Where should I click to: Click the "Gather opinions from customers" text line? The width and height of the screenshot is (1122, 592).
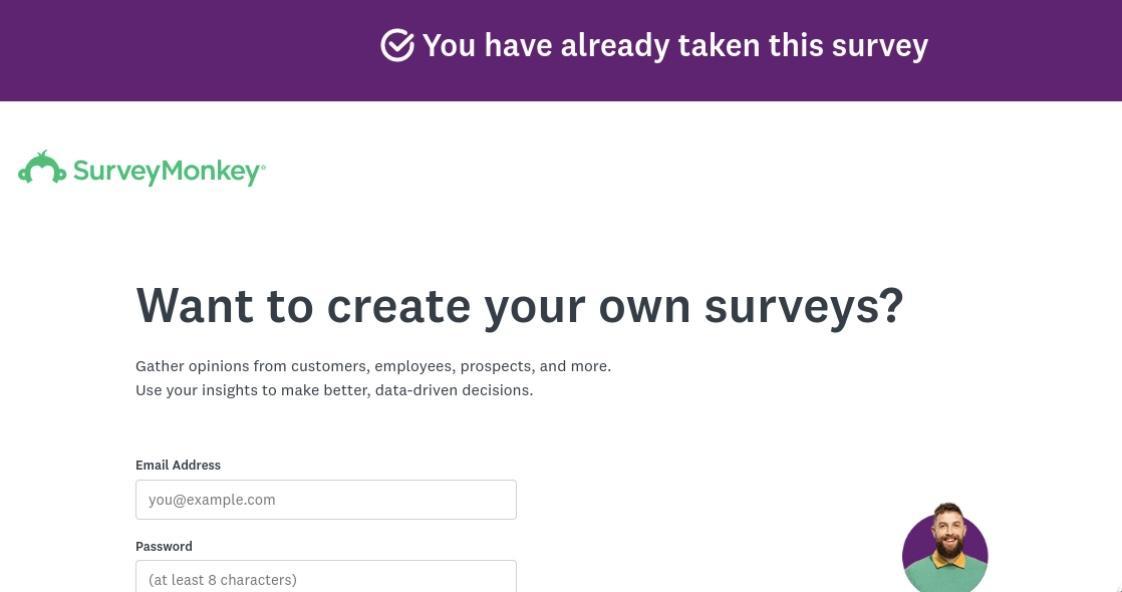click(373, 366)
